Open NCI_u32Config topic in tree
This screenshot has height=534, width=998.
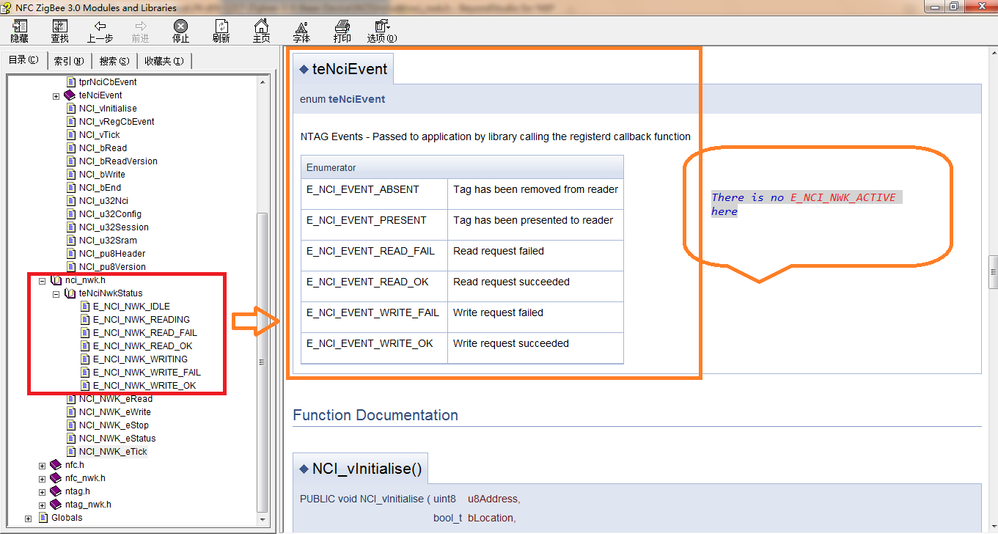pos(110,214)
